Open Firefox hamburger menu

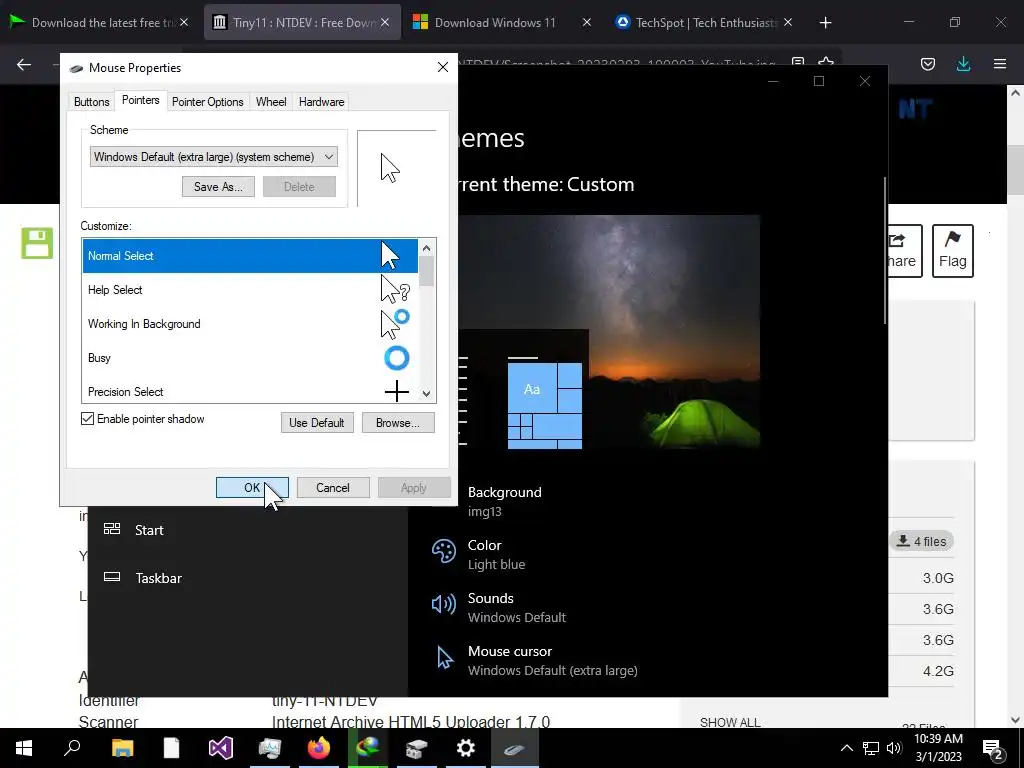pyautogui.click(x=1000, y=64)
